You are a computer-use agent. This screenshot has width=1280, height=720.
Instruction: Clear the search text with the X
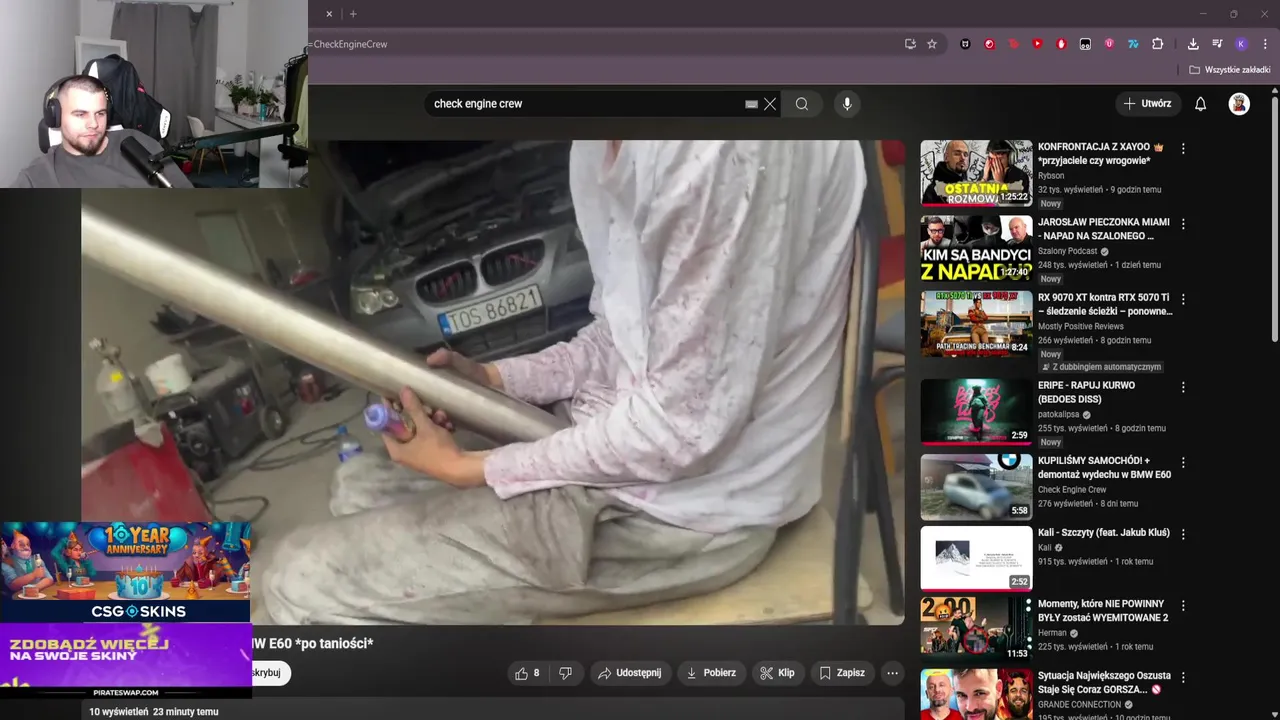pos(770,104)
